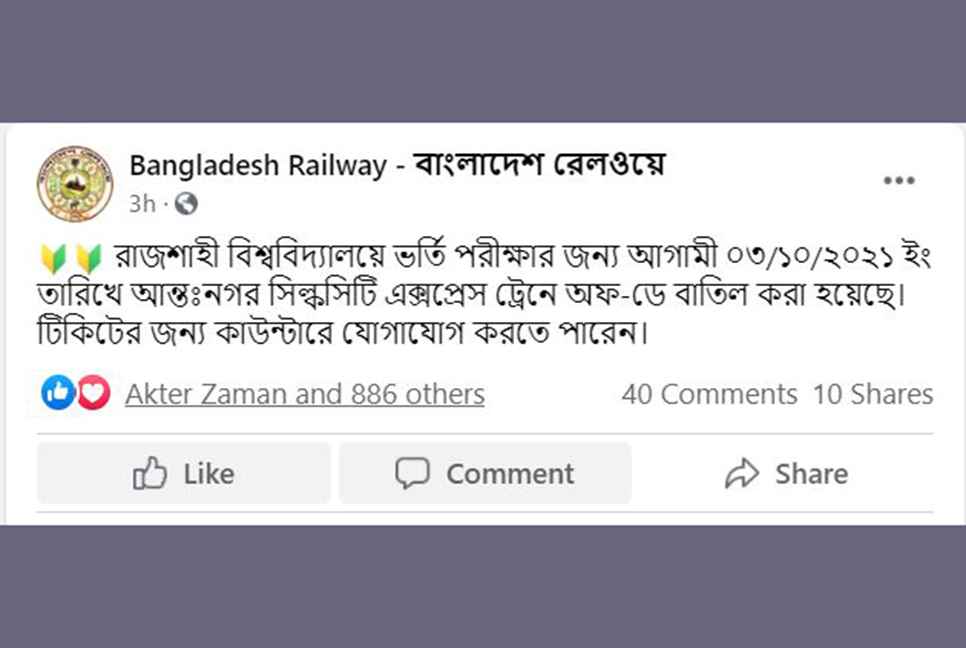Open the 10 Shares link
966x648 pixels.
873,394
